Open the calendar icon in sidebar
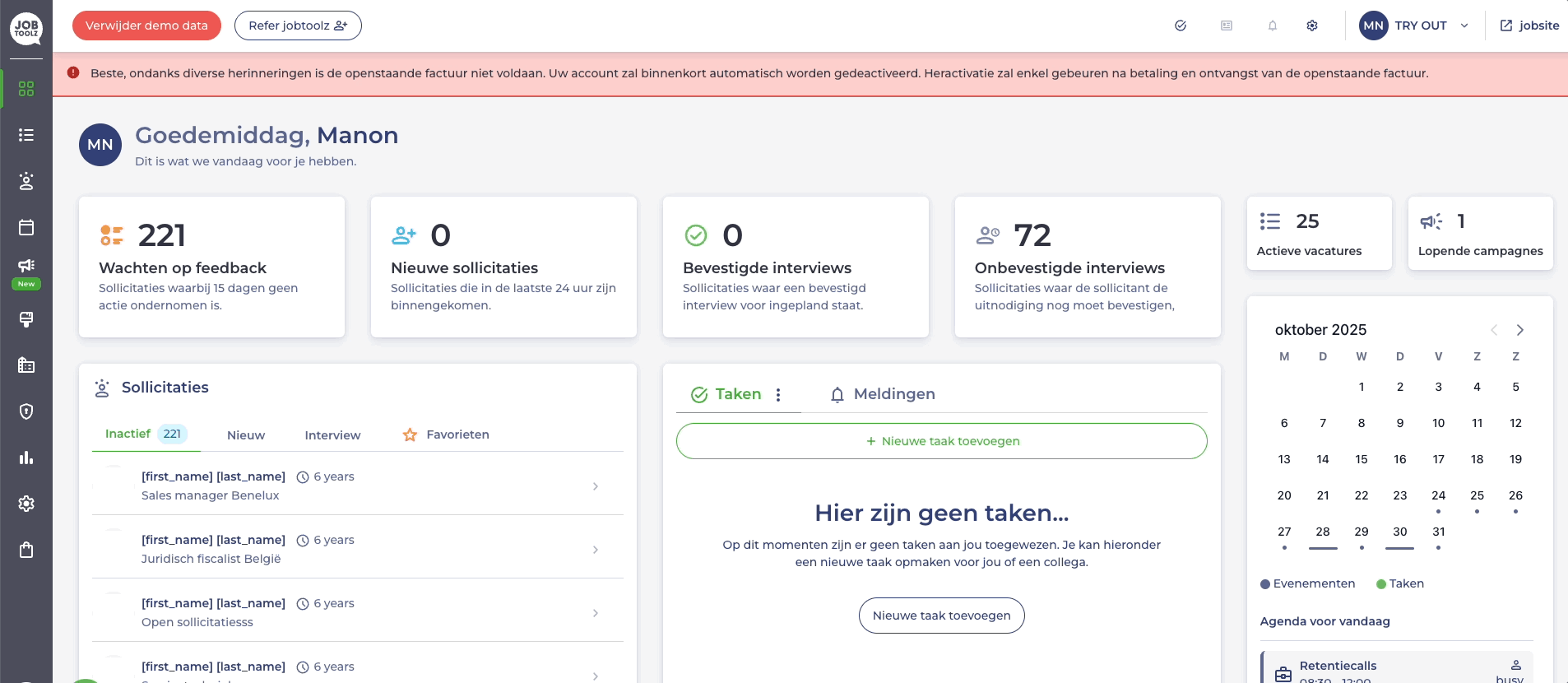The image size is (1568, 683). point(26,227)
